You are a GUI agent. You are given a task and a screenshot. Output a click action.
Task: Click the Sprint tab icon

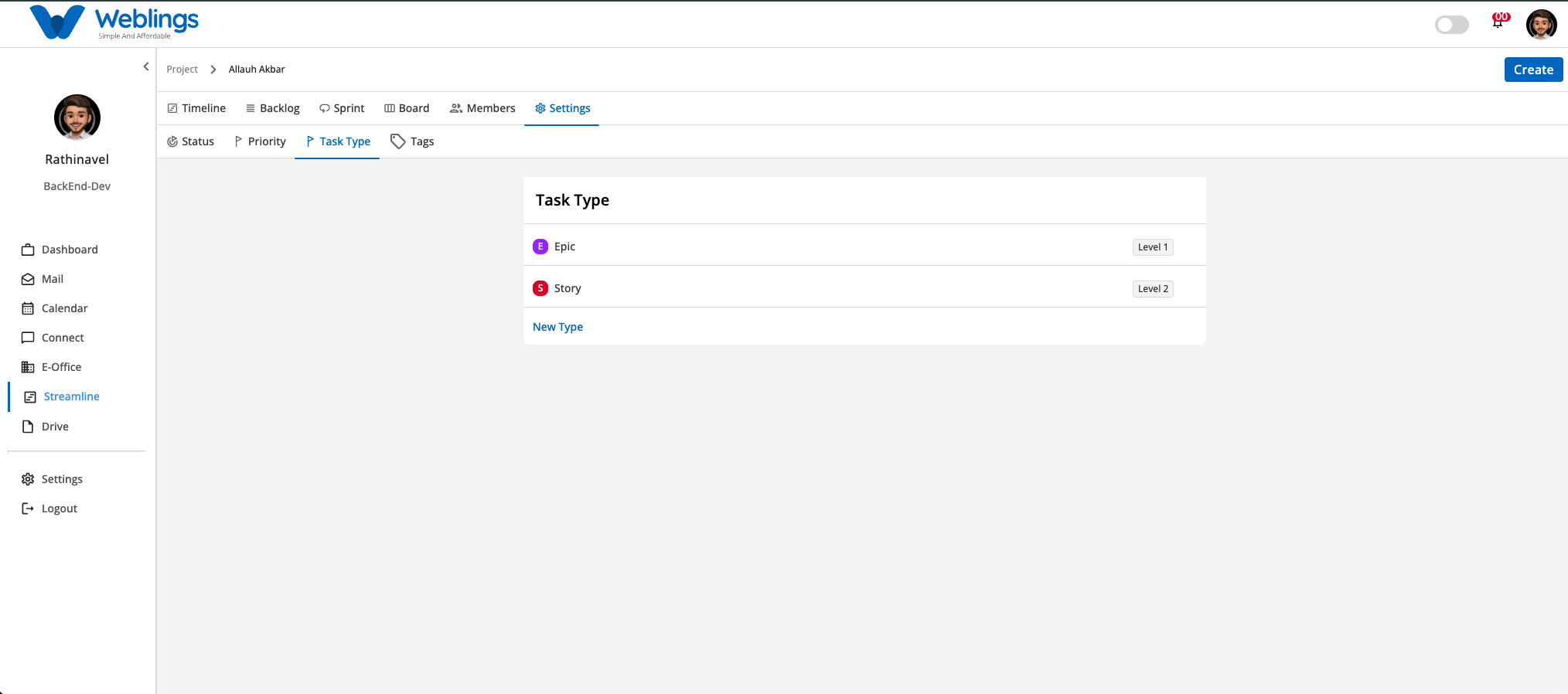325,108
